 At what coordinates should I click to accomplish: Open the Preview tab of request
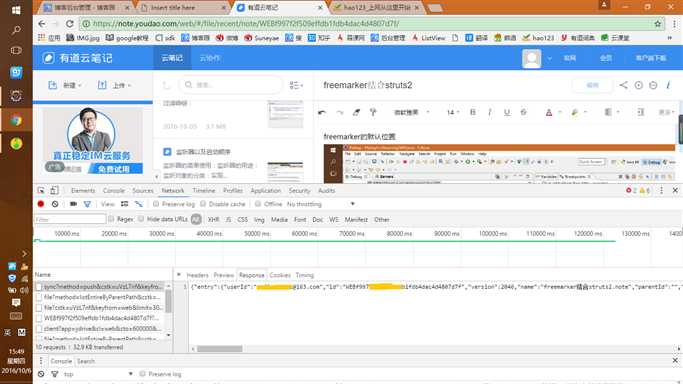pyautogui.click(x=224, y=275)
